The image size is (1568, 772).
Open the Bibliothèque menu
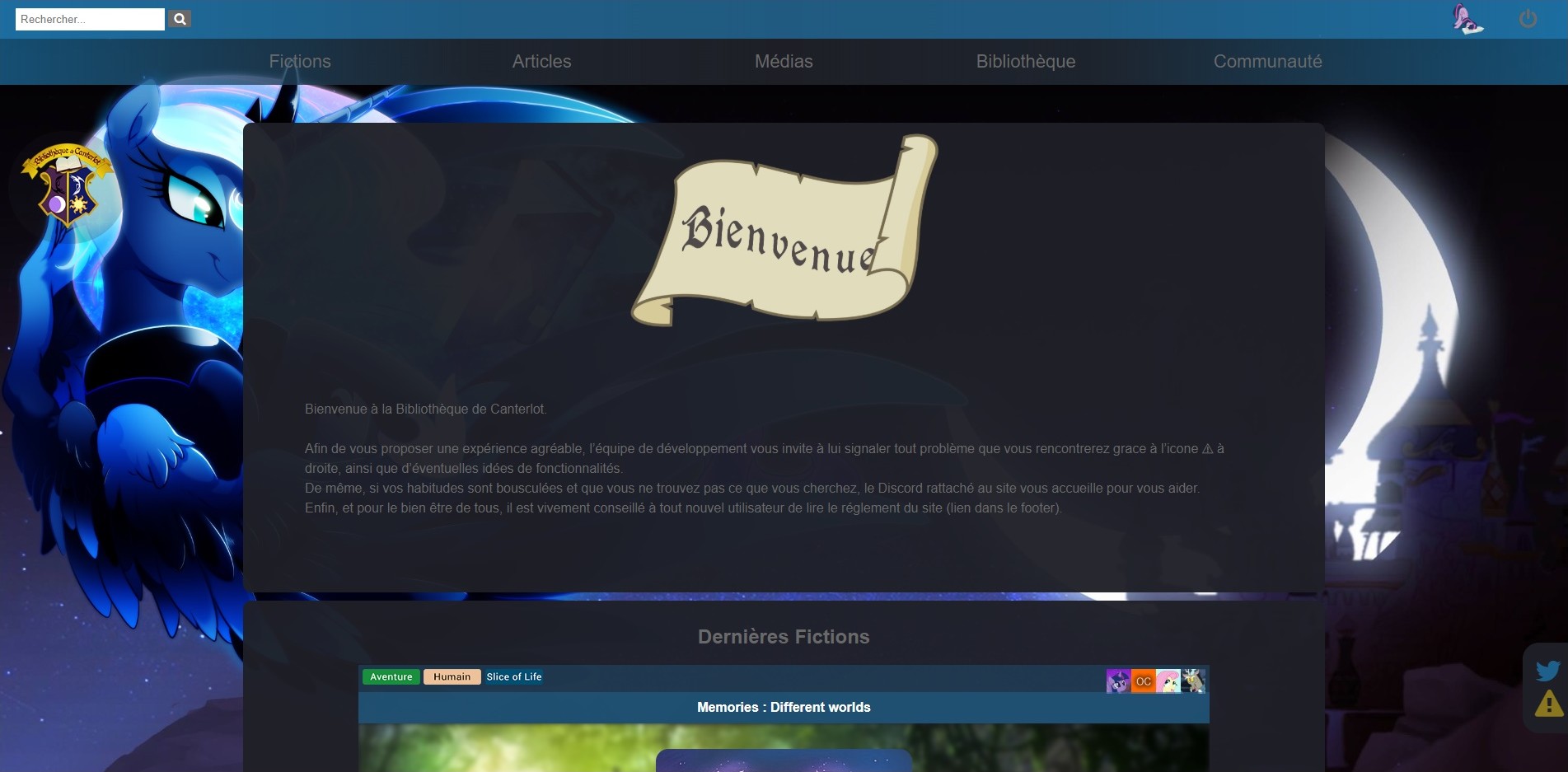point(1026,62)
